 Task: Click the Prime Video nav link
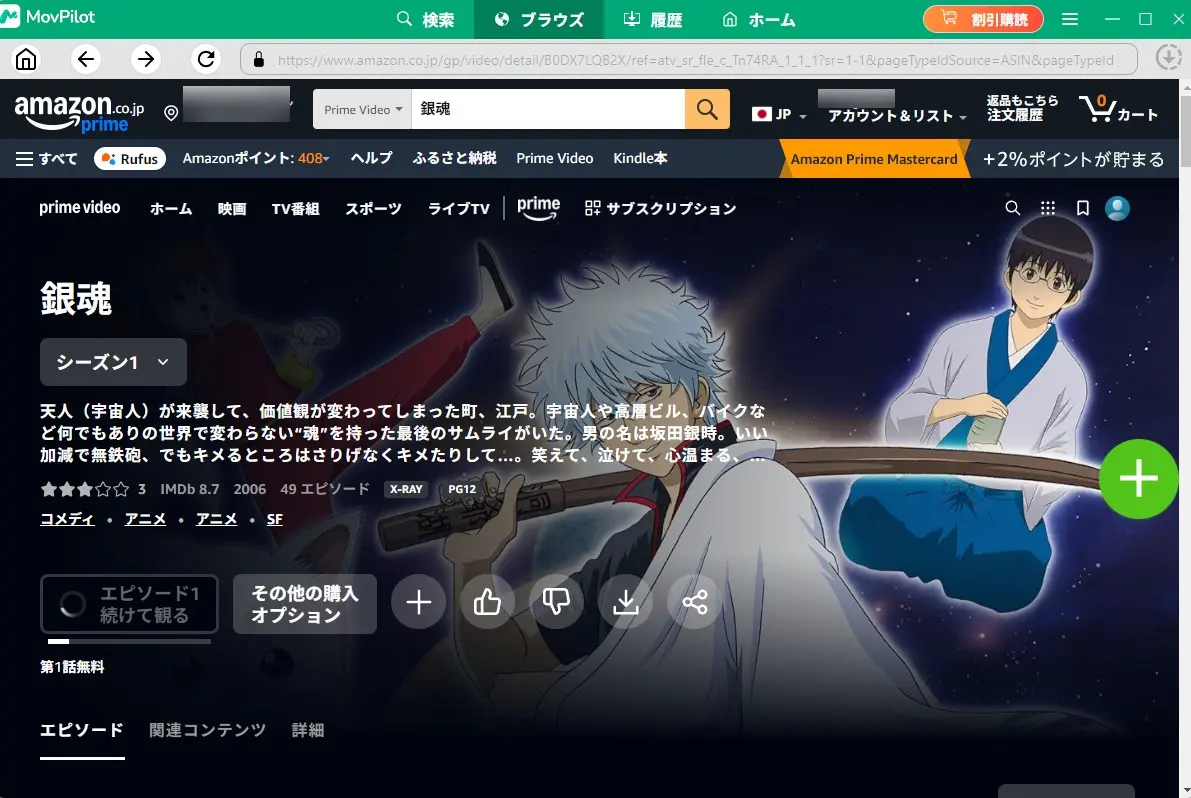pos(554,158)
